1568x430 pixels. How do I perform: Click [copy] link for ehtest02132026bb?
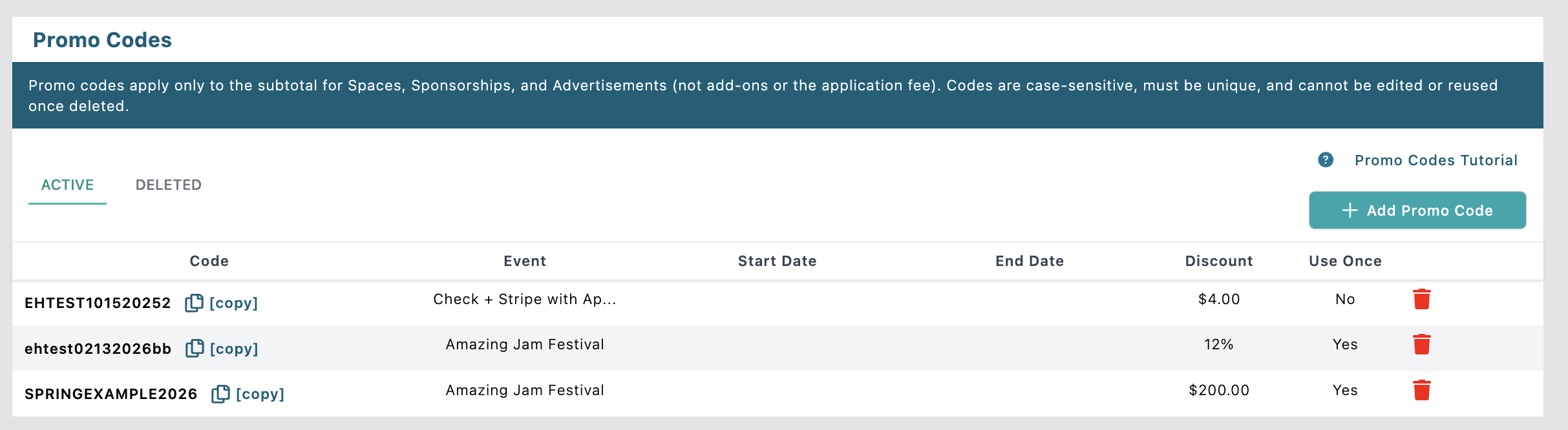(235, 349)
